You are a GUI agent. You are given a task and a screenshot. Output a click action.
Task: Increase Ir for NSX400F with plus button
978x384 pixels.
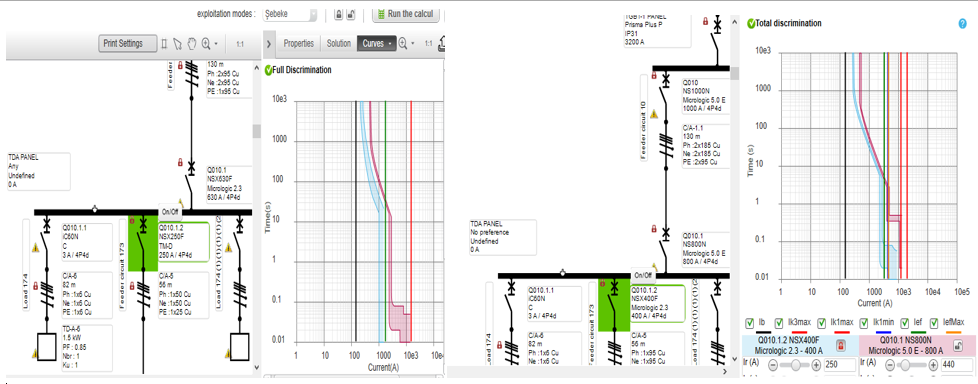click(816, 366)
